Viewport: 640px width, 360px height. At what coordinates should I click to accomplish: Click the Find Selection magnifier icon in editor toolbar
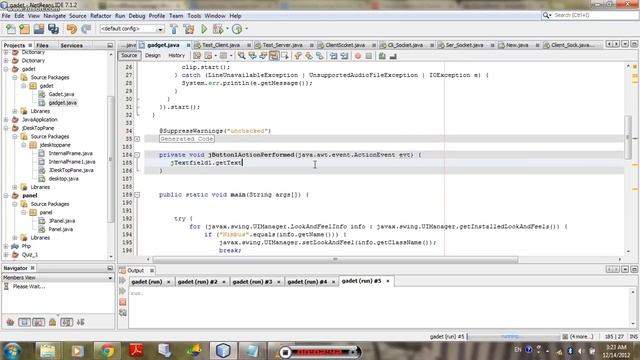click(242, 56)
